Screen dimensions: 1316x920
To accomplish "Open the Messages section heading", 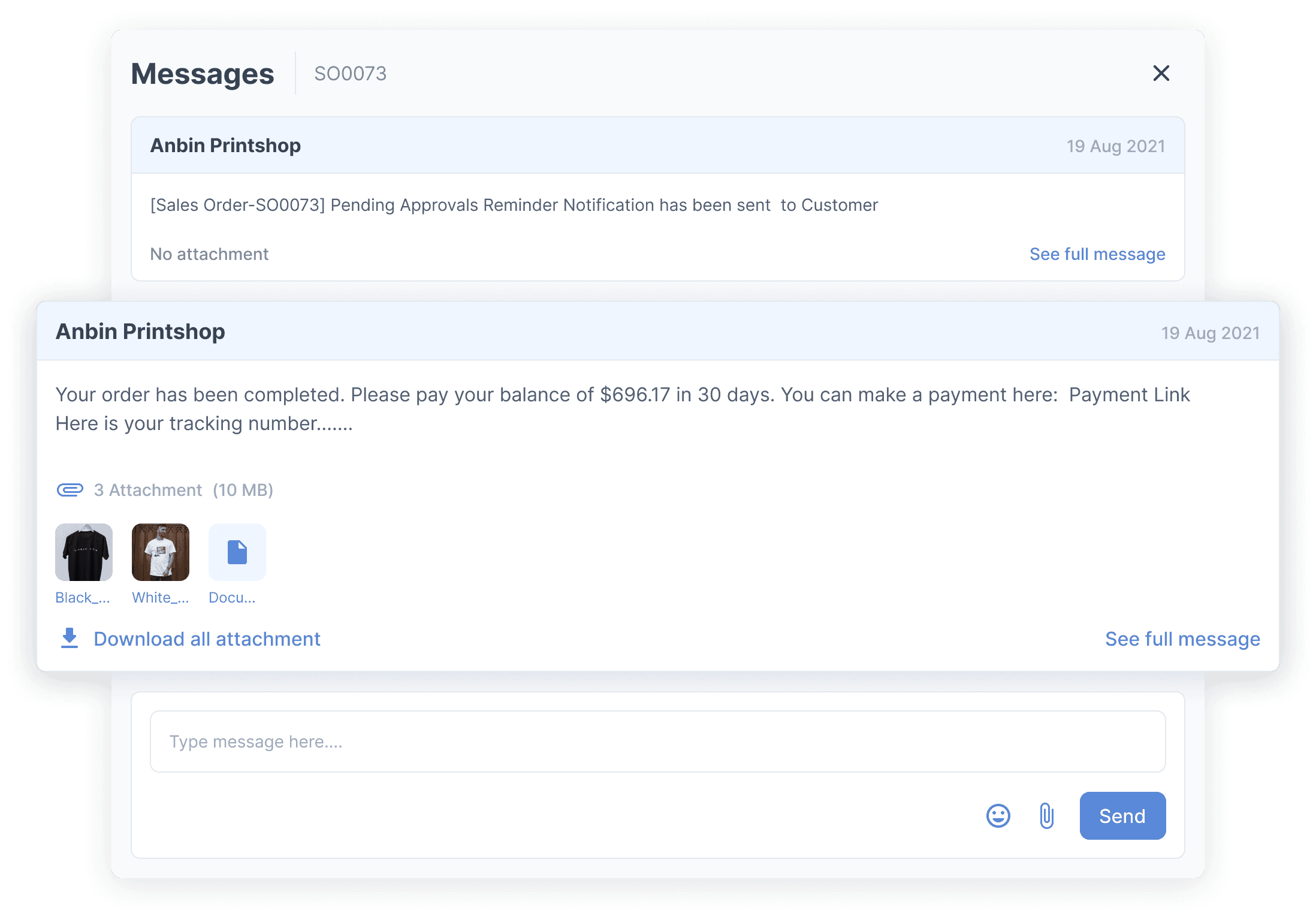I will [x=202, y=73].
